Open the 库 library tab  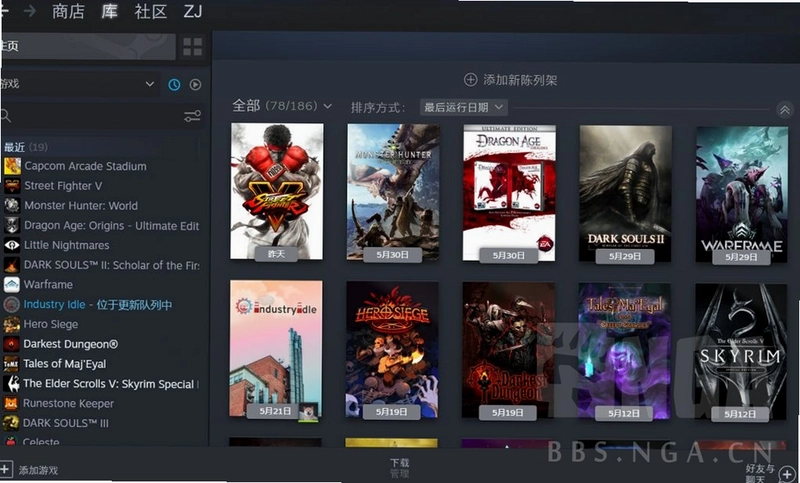[x=110, y=11]
